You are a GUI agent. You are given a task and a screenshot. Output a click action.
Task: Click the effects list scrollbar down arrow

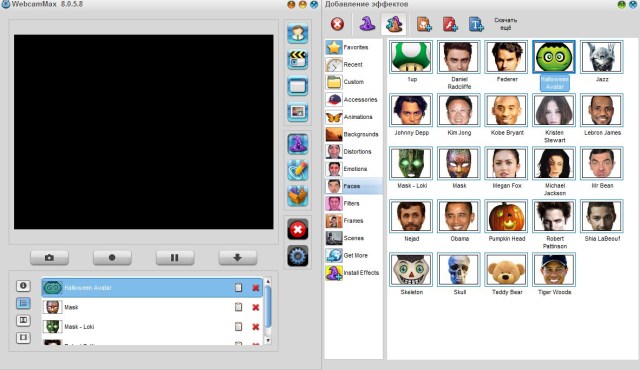268,340
